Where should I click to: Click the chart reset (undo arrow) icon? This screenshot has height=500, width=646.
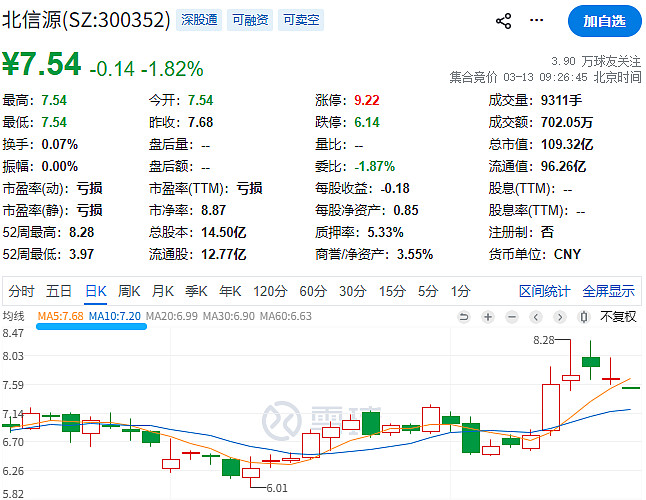[x=464, y=317]
